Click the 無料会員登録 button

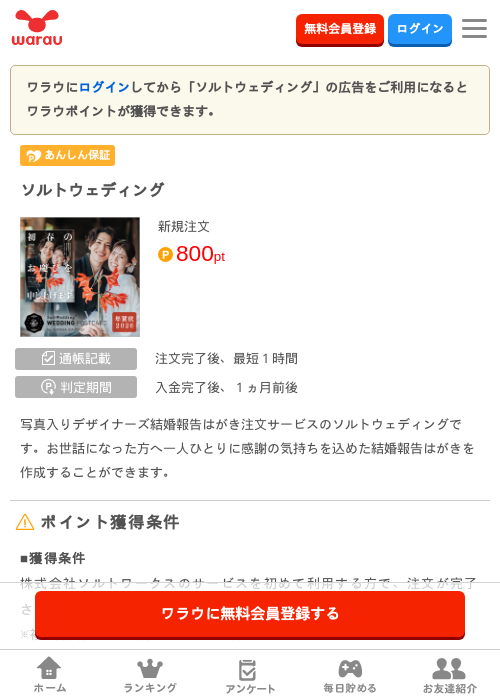point(340,29)
